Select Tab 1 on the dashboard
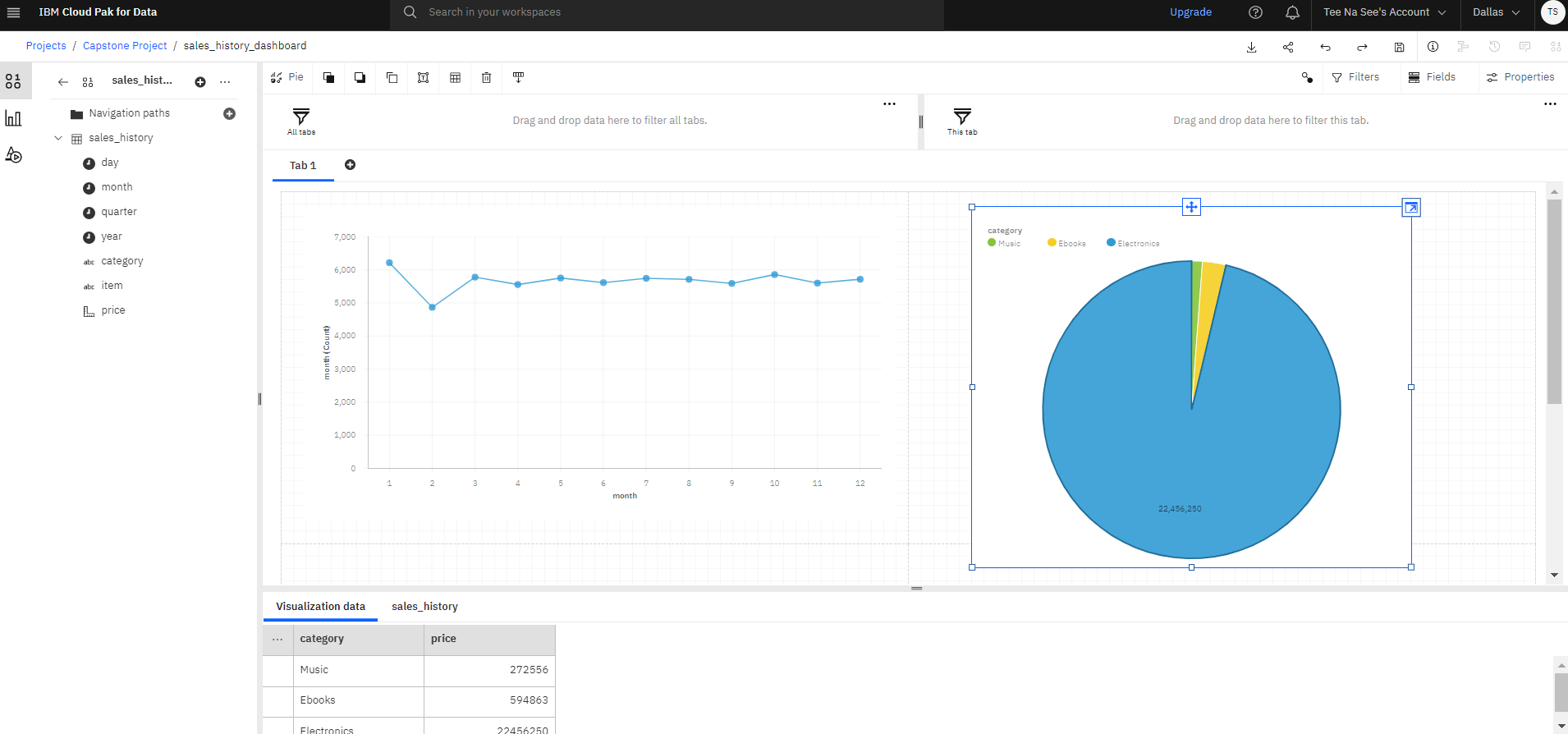Screen dimensions: 1568x734 [x=303, y=166]
